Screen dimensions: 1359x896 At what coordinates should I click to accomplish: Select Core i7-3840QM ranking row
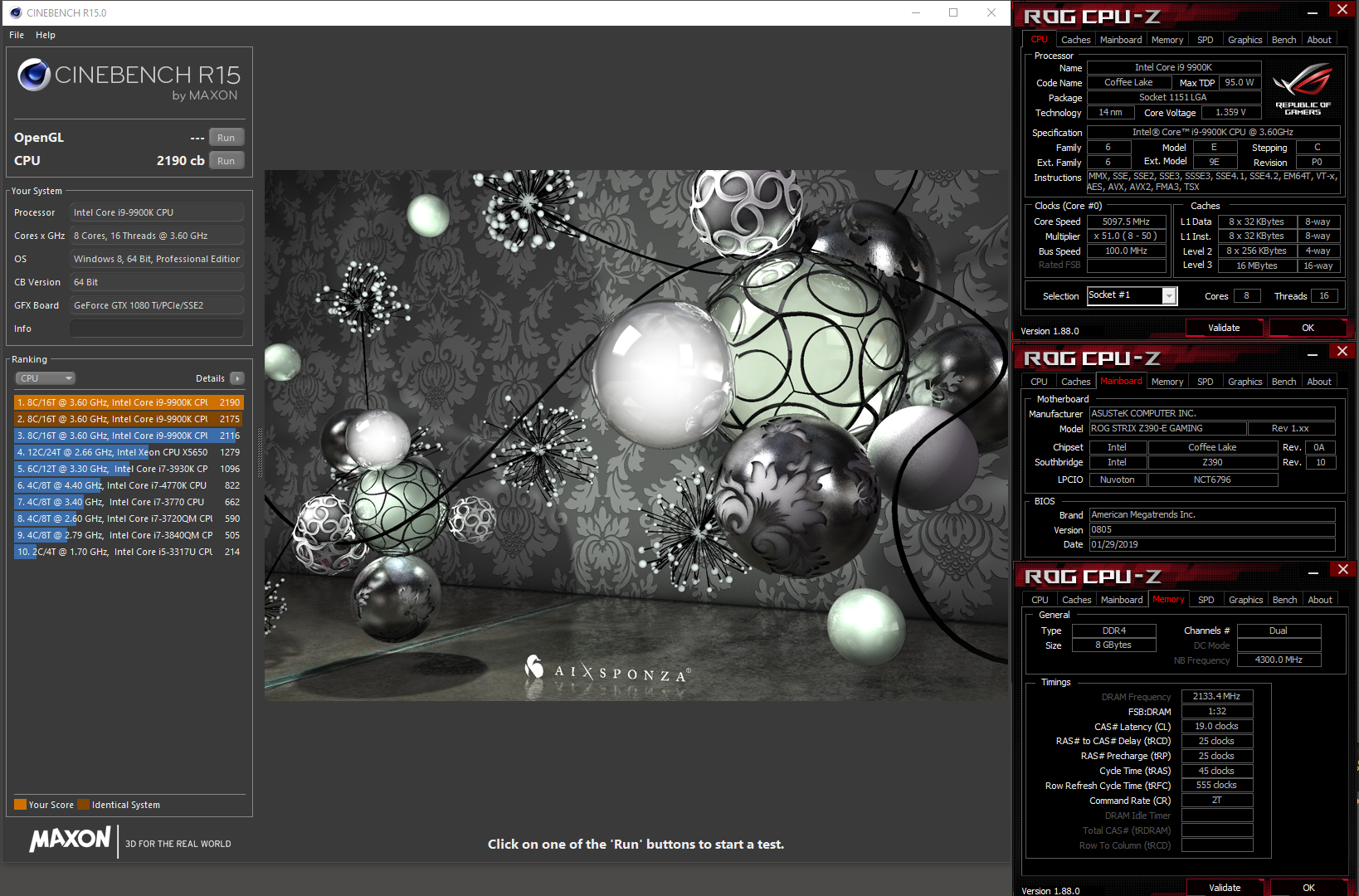click(x=129, y=535)
